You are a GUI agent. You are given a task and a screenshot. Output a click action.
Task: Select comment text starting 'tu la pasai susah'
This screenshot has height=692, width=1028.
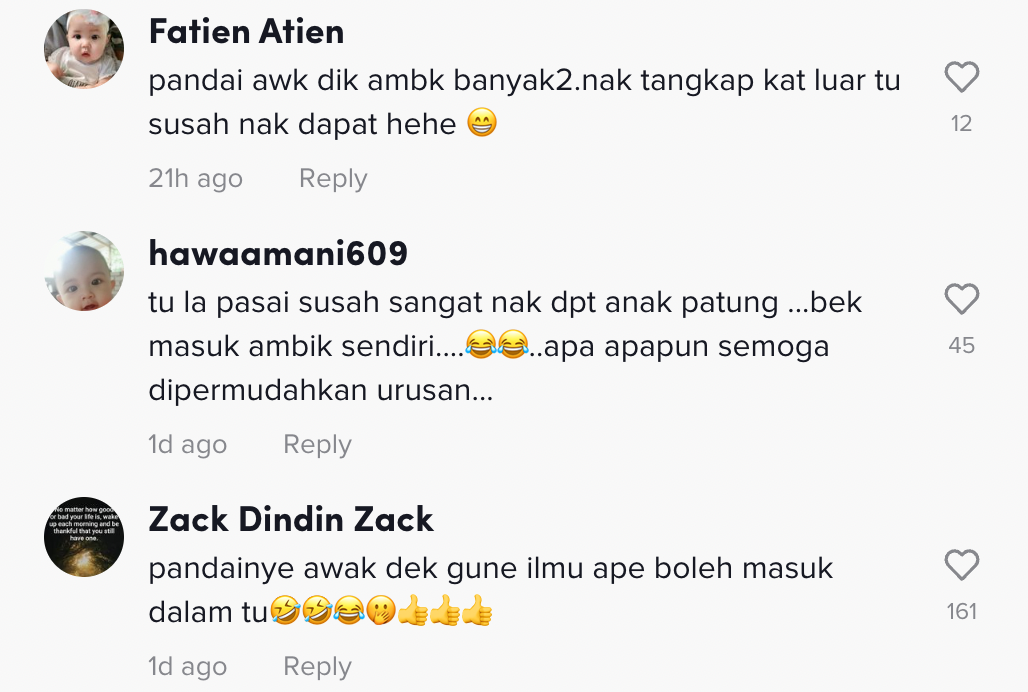(505, 346)
